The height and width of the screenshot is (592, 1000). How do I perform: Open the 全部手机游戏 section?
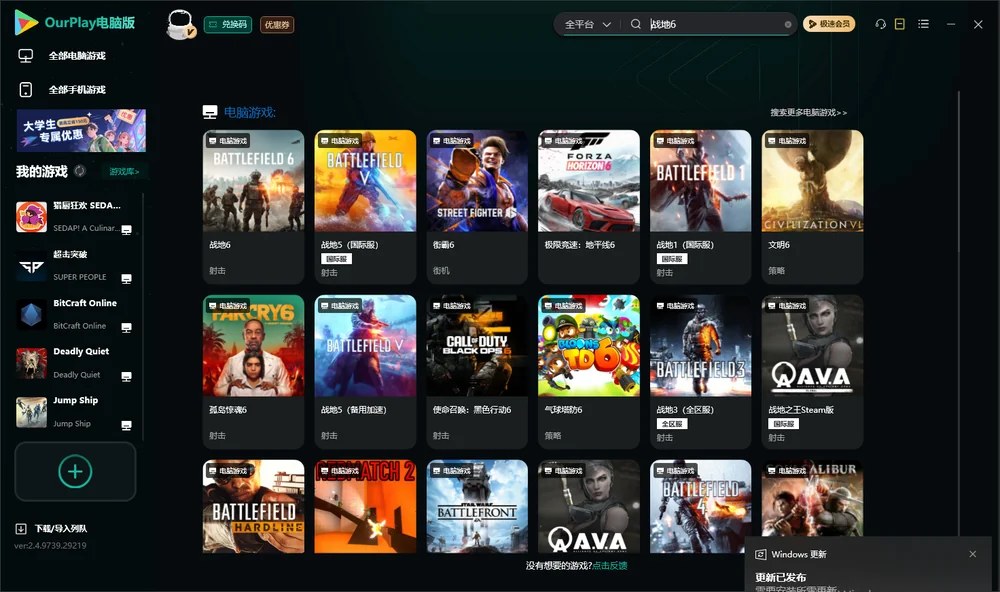pos(77,90)
